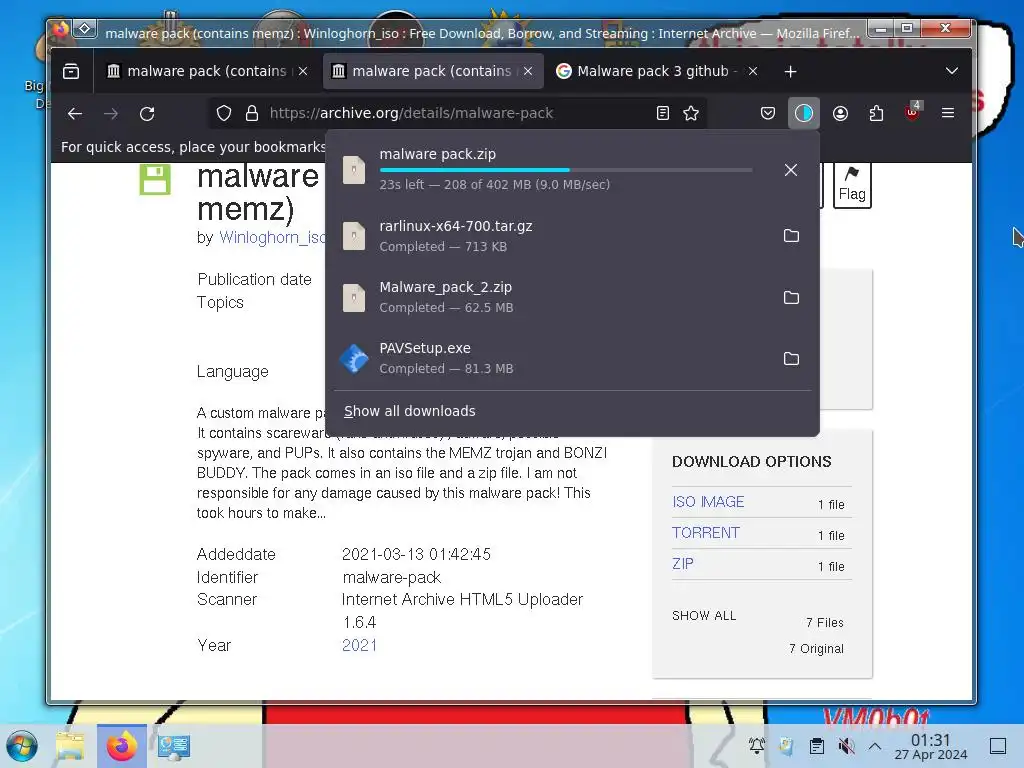Close the Malware pack 3 github tab
Viewport: 1024px width, 768px height.
(x=753, y=71)
